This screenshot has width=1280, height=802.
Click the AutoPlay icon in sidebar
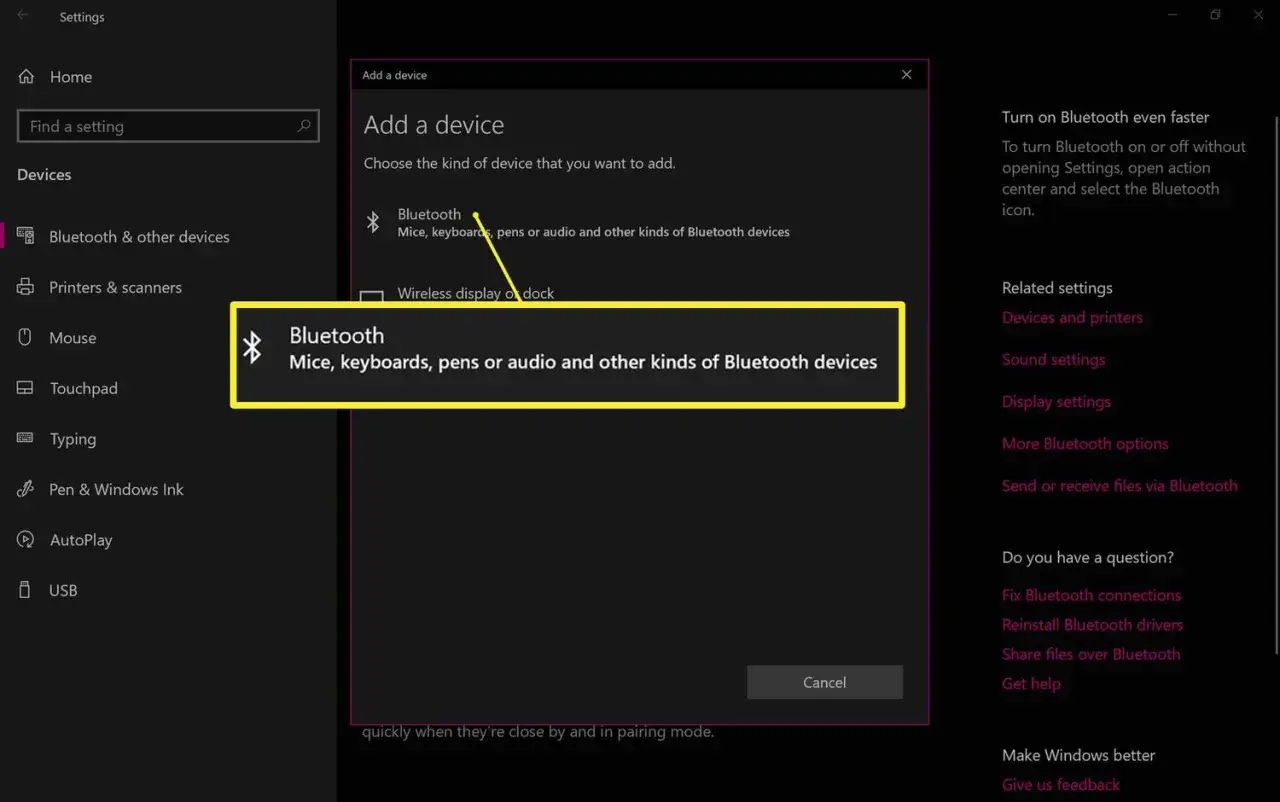[x=26, y=539]
